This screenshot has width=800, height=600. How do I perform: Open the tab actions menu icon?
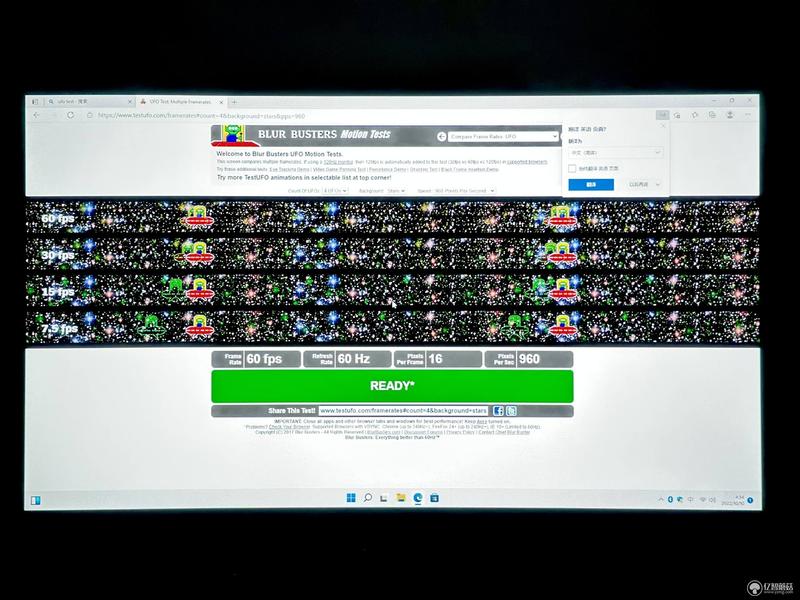click(x=35, y=102)
